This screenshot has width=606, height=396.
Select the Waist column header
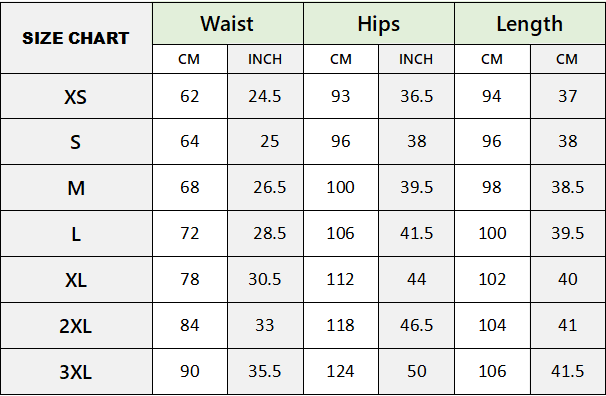(228, 24)
